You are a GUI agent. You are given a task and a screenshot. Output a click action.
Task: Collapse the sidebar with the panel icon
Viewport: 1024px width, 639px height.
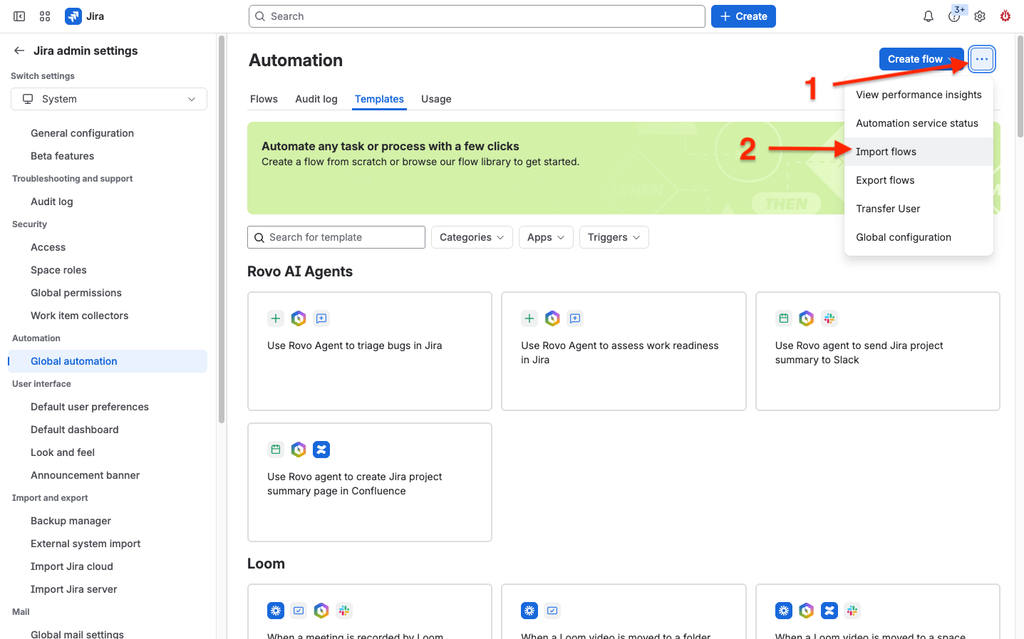coord(19,16)
